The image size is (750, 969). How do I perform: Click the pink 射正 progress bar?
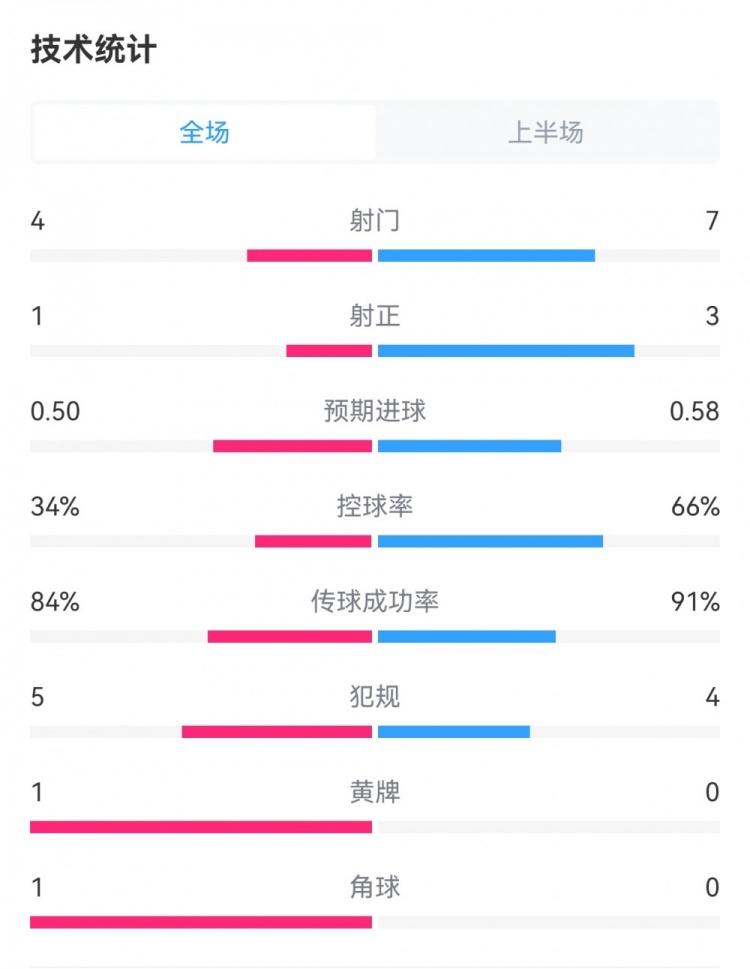tap(329, 351)
